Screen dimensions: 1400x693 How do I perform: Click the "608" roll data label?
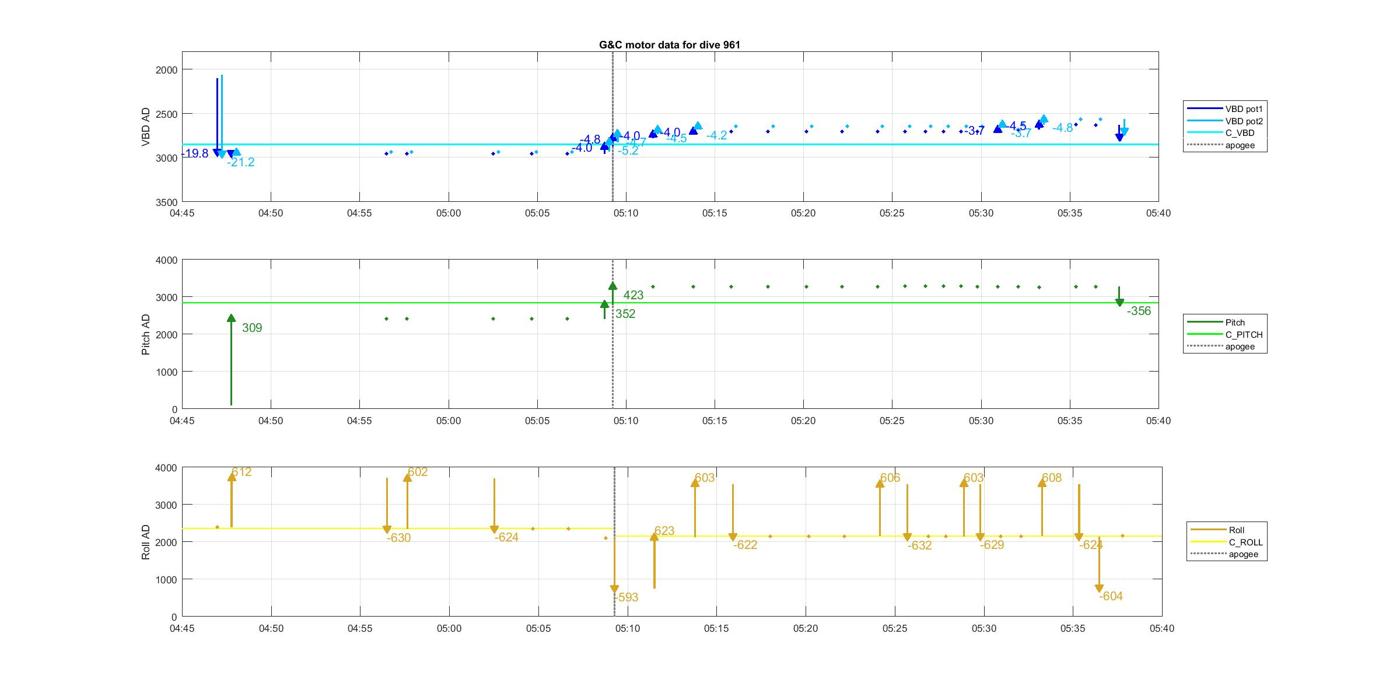pyautogui.click(x=1051, y=478)
